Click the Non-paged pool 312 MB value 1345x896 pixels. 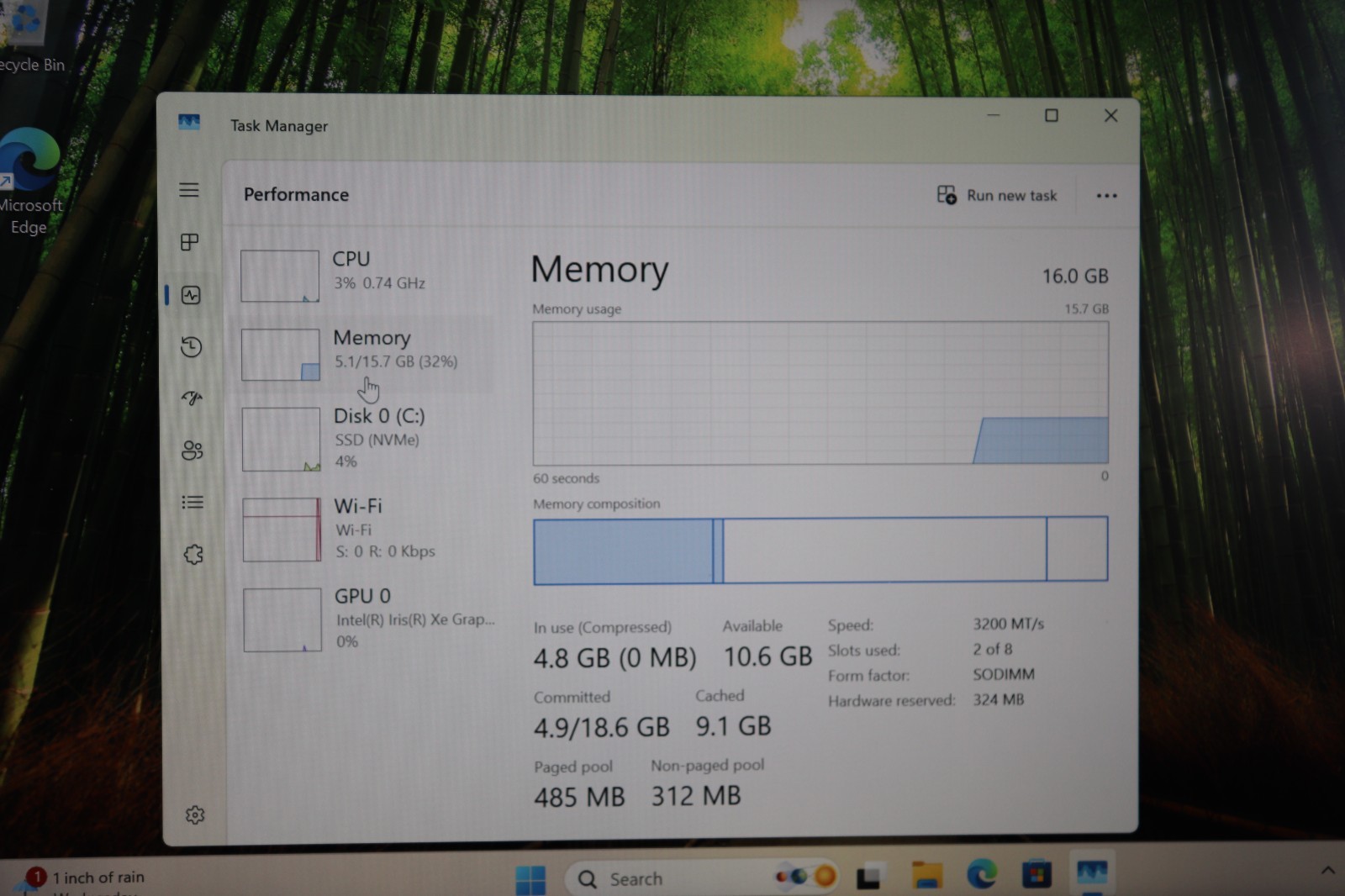coord(696,796)
